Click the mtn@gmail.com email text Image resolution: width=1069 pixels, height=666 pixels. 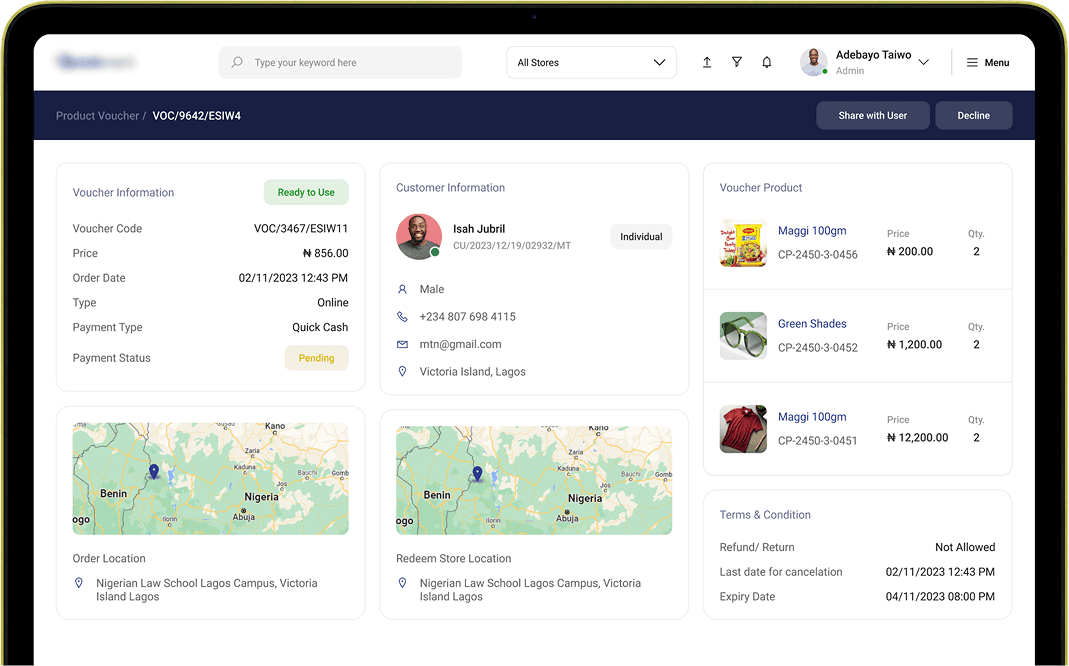tap(460, 344)
